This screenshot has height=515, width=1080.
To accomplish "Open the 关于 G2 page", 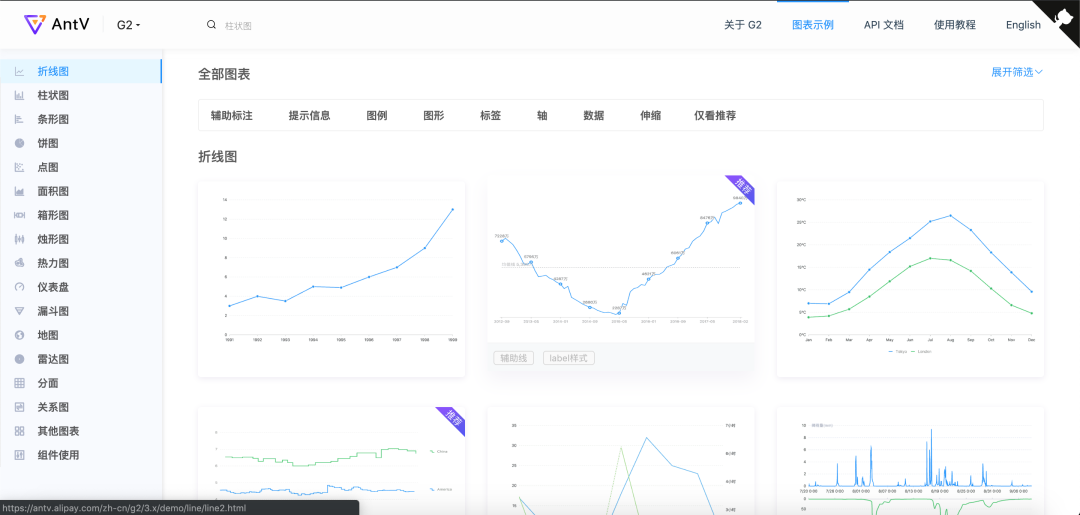I will (742, 25).
